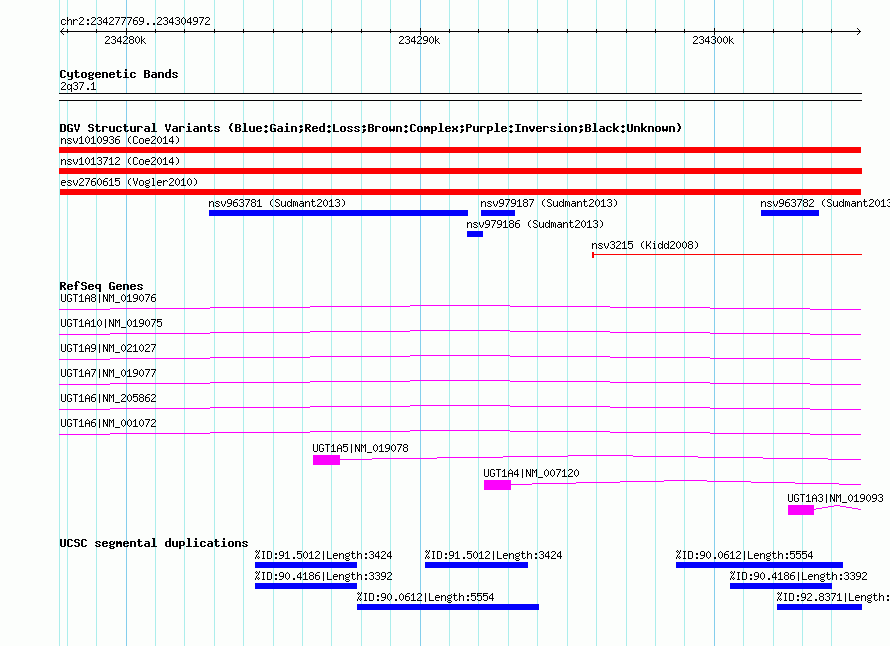The width and height of the screenshot is (890, 646).
Task: Click the UGT1A6|NM_001072 transcript label
Action: click(108, 423)
